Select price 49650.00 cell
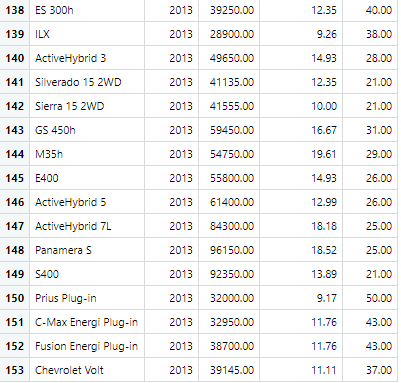Image resolution: width=401 pixels, height=383 pixels. coord(229,58)
